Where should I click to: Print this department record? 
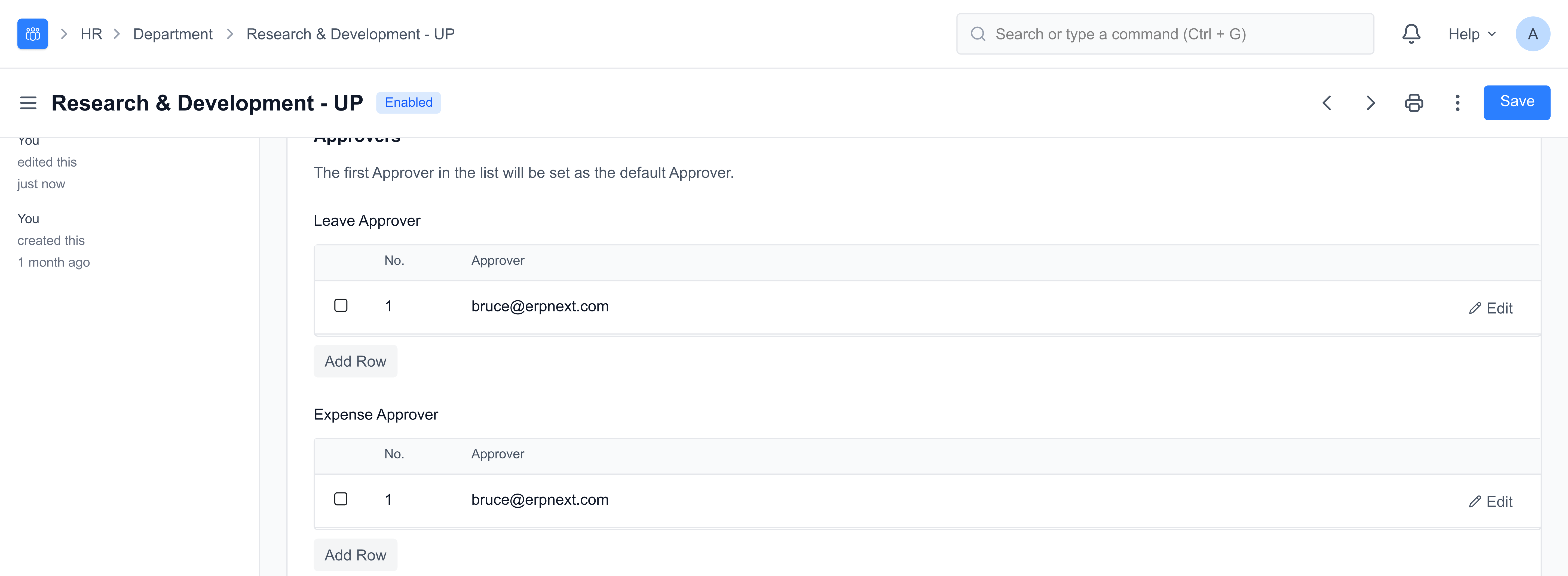[1413, 103]
